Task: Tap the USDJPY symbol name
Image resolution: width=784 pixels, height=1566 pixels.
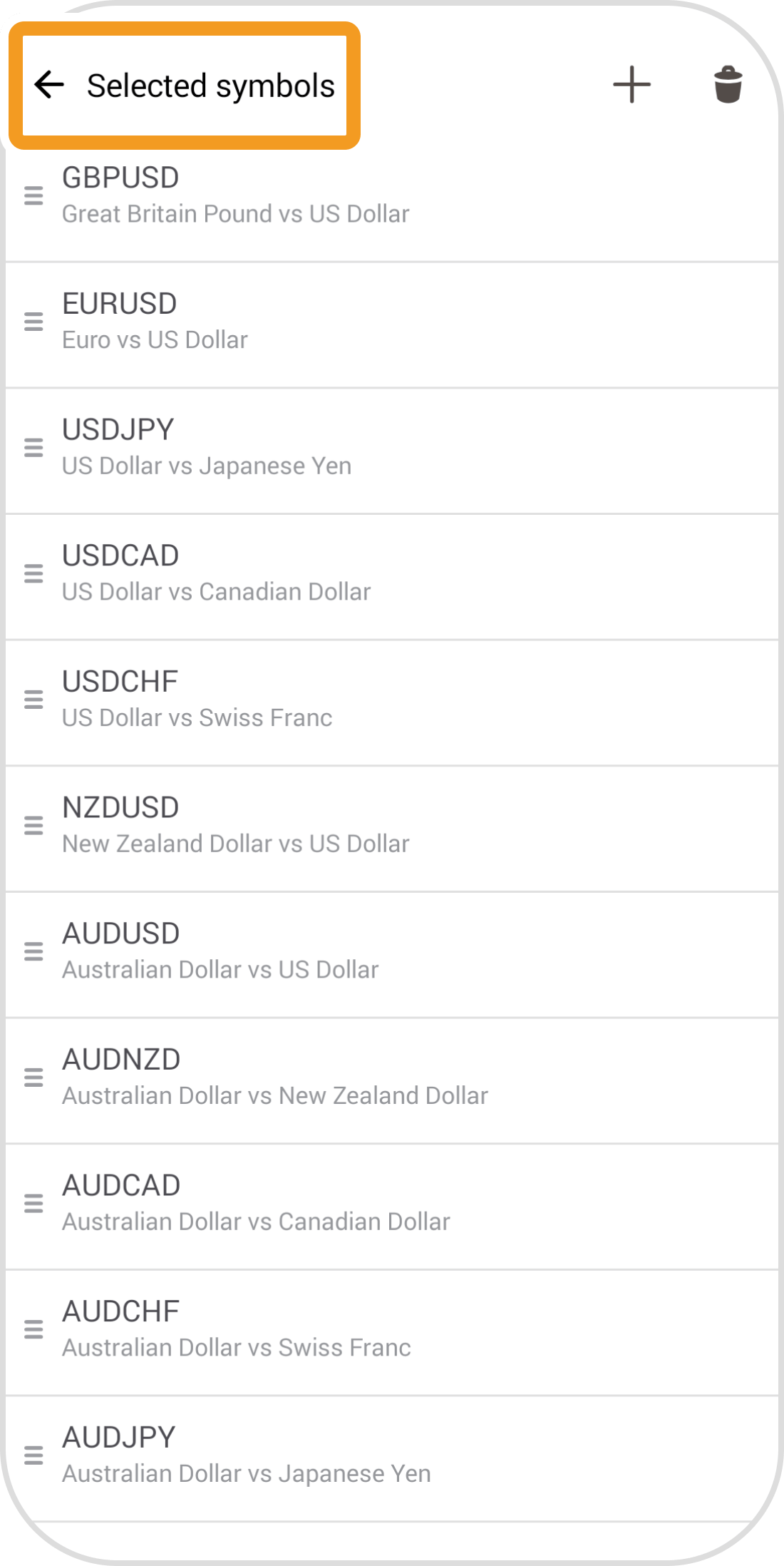Action: pyautogui.click(x=118, y=430)
